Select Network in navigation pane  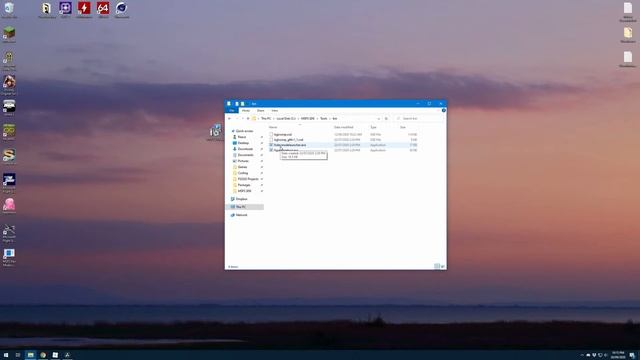coord(241,215)
